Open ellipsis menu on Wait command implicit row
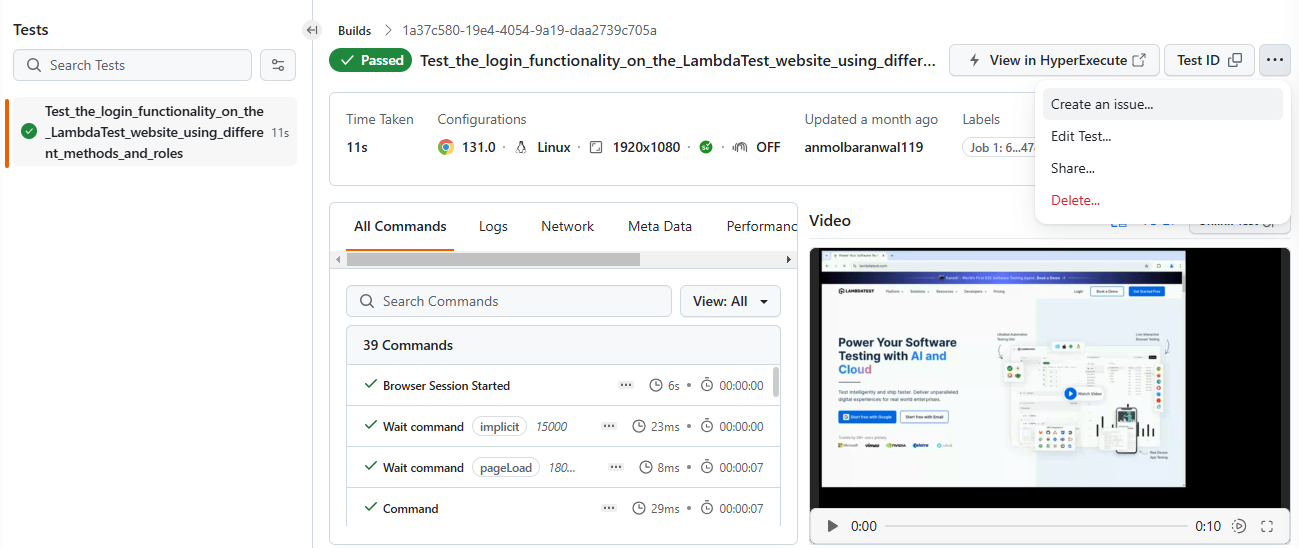 tap(609, 426)
